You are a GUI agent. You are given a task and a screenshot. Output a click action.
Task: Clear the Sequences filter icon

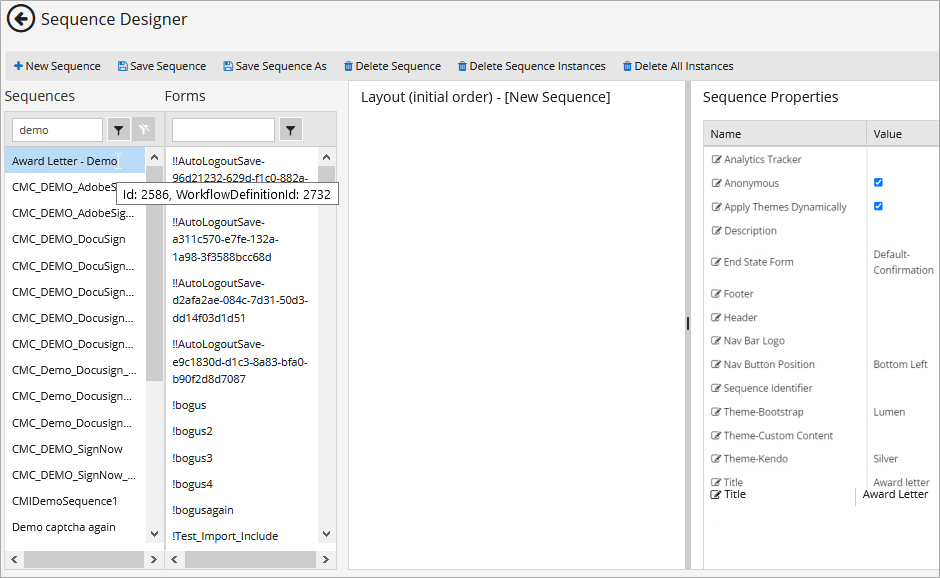pyautogui.click(x=144, y=129)
